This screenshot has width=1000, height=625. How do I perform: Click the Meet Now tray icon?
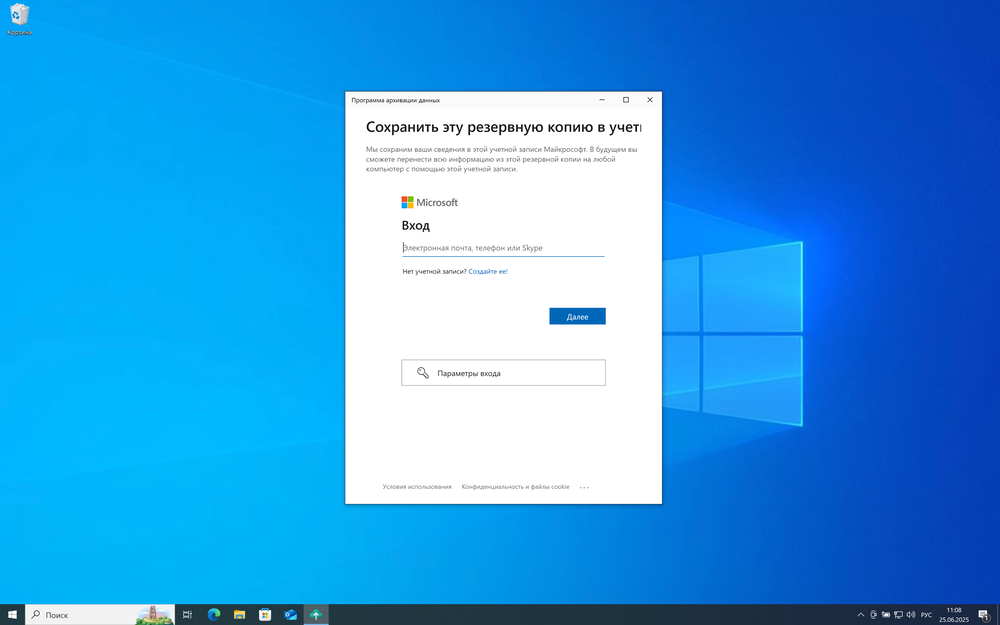tap(873, 615)
